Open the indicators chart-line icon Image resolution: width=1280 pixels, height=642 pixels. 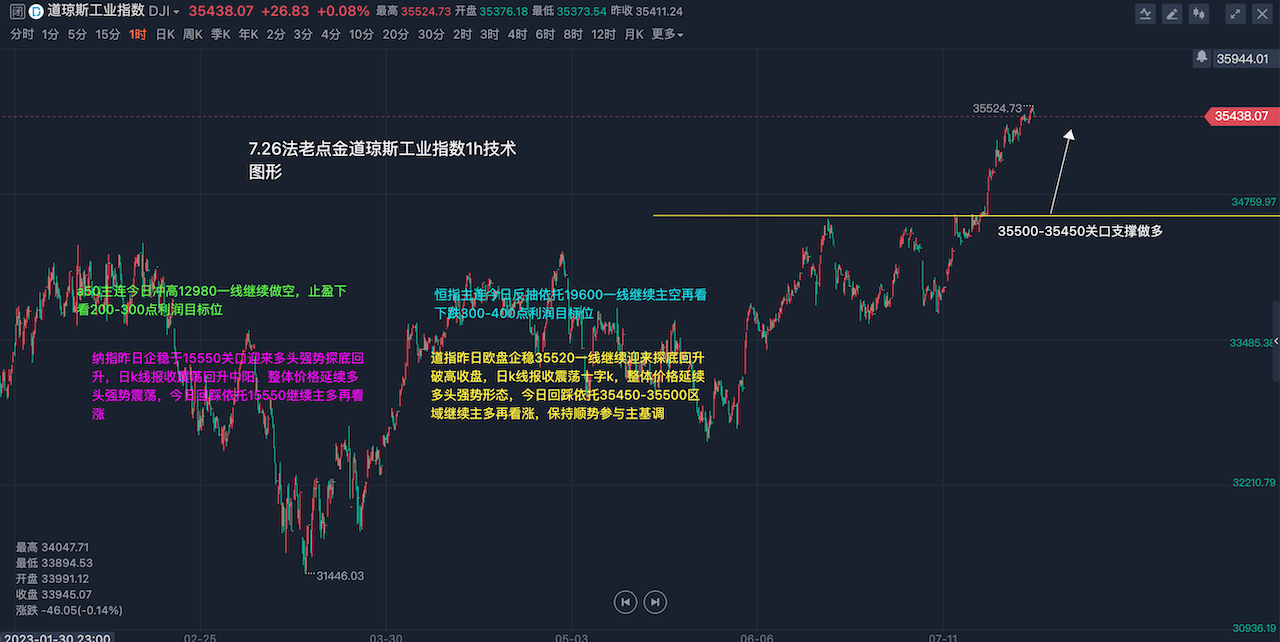(x=1146, y=13)
